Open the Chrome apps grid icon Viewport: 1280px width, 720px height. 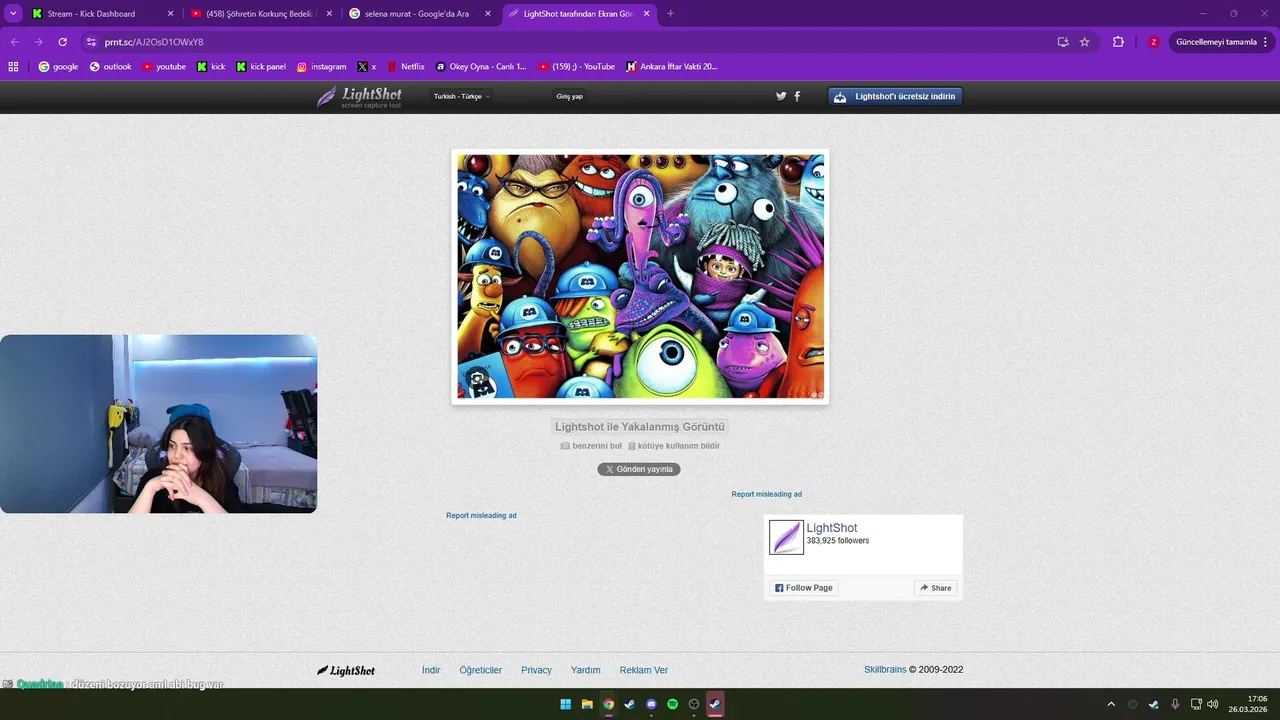(x=13, y=66)
